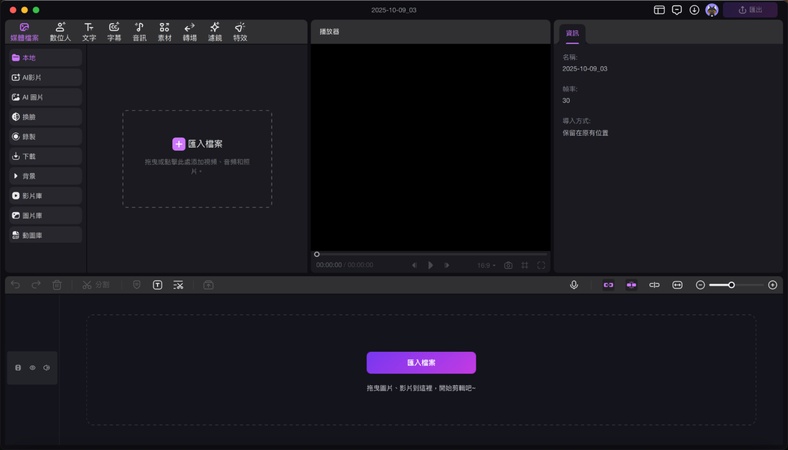Image resolution: width=788 pixels, height=450 pixels.
Task: Click the zoom out minus icon on timeline
Action: [700, 285]
